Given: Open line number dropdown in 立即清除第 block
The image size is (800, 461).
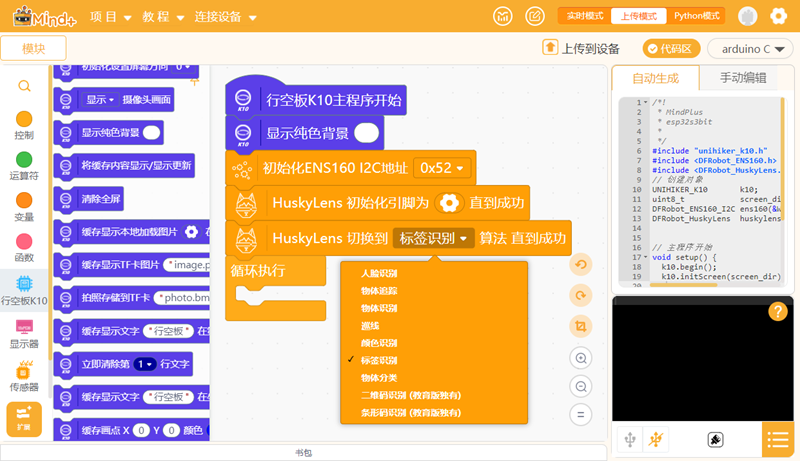Looking at the screenshot, I should [144, 364].
